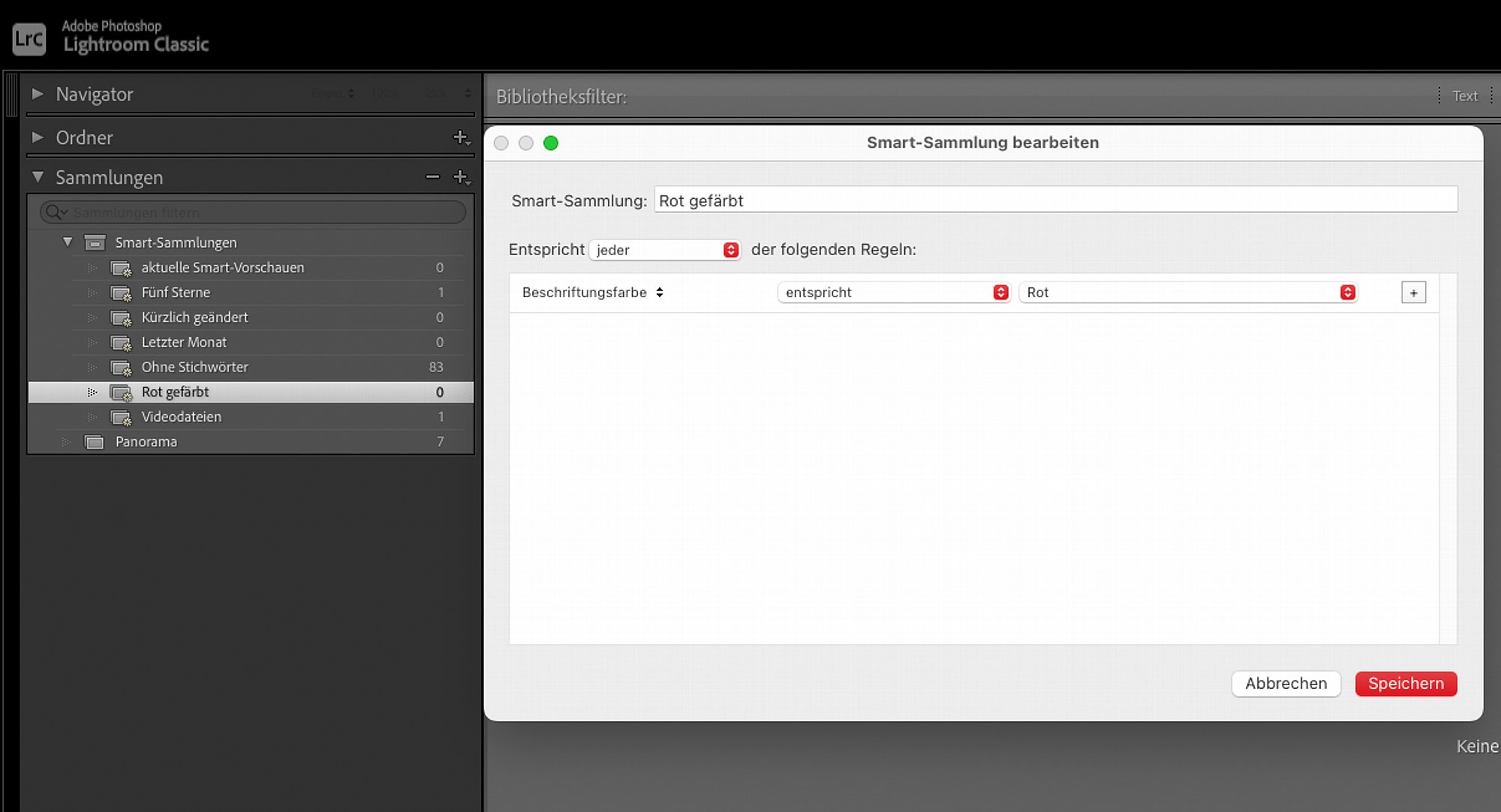1501x812 pixels.
Task: Open the 'jeder' match dropdown
Action: [x=665, y=250]
